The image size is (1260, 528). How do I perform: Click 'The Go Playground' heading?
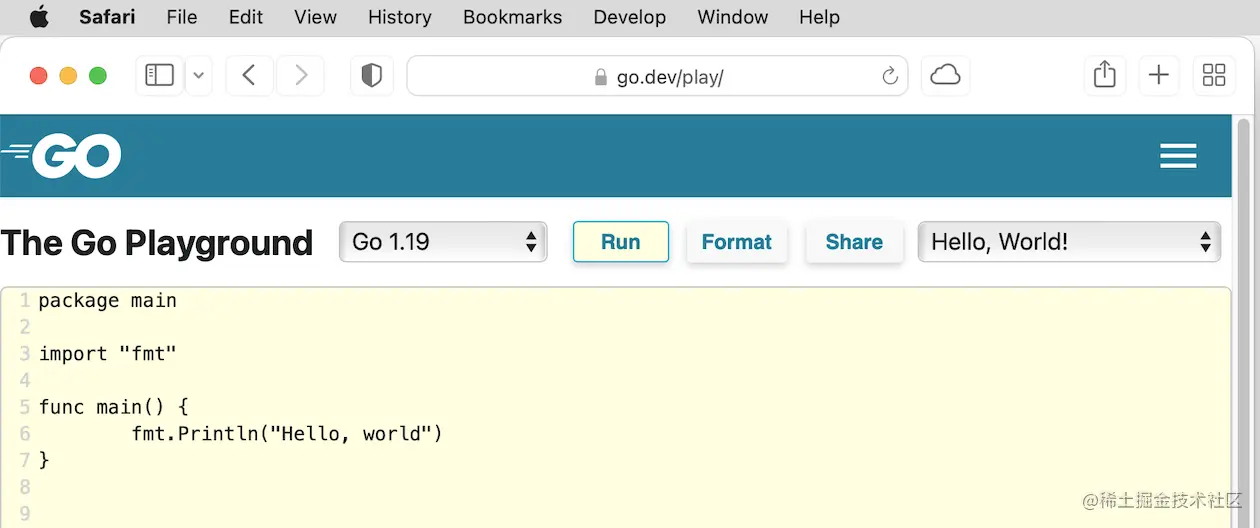157,243
